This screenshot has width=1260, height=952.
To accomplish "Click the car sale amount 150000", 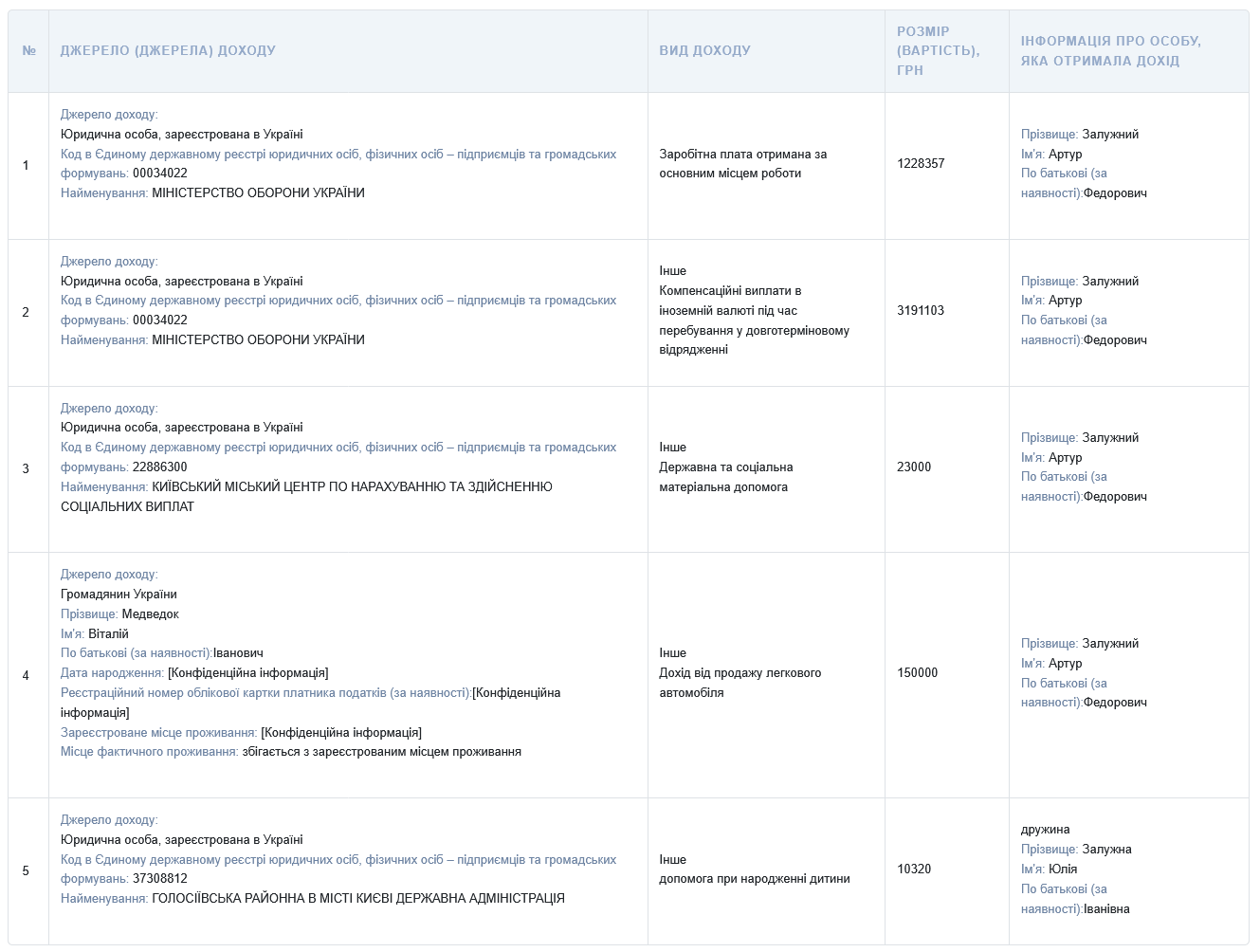I will point(917,672).
